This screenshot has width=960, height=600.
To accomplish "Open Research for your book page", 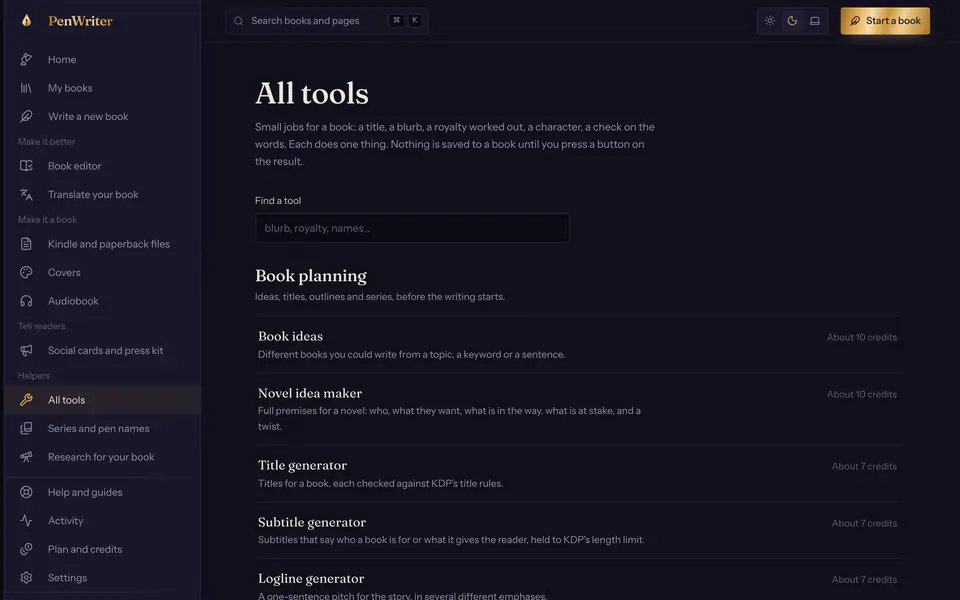I will (x=102, y=457).
